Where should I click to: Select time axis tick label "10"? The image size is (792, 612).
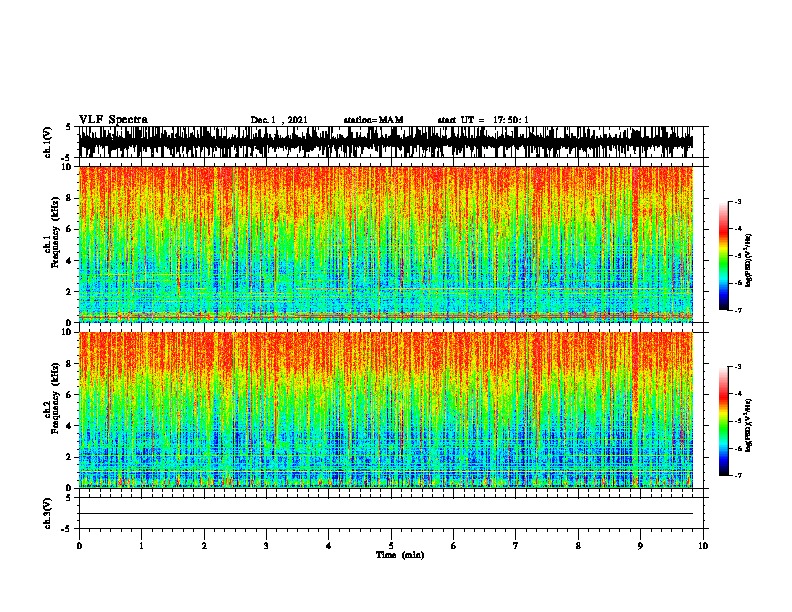pos(703,546)
